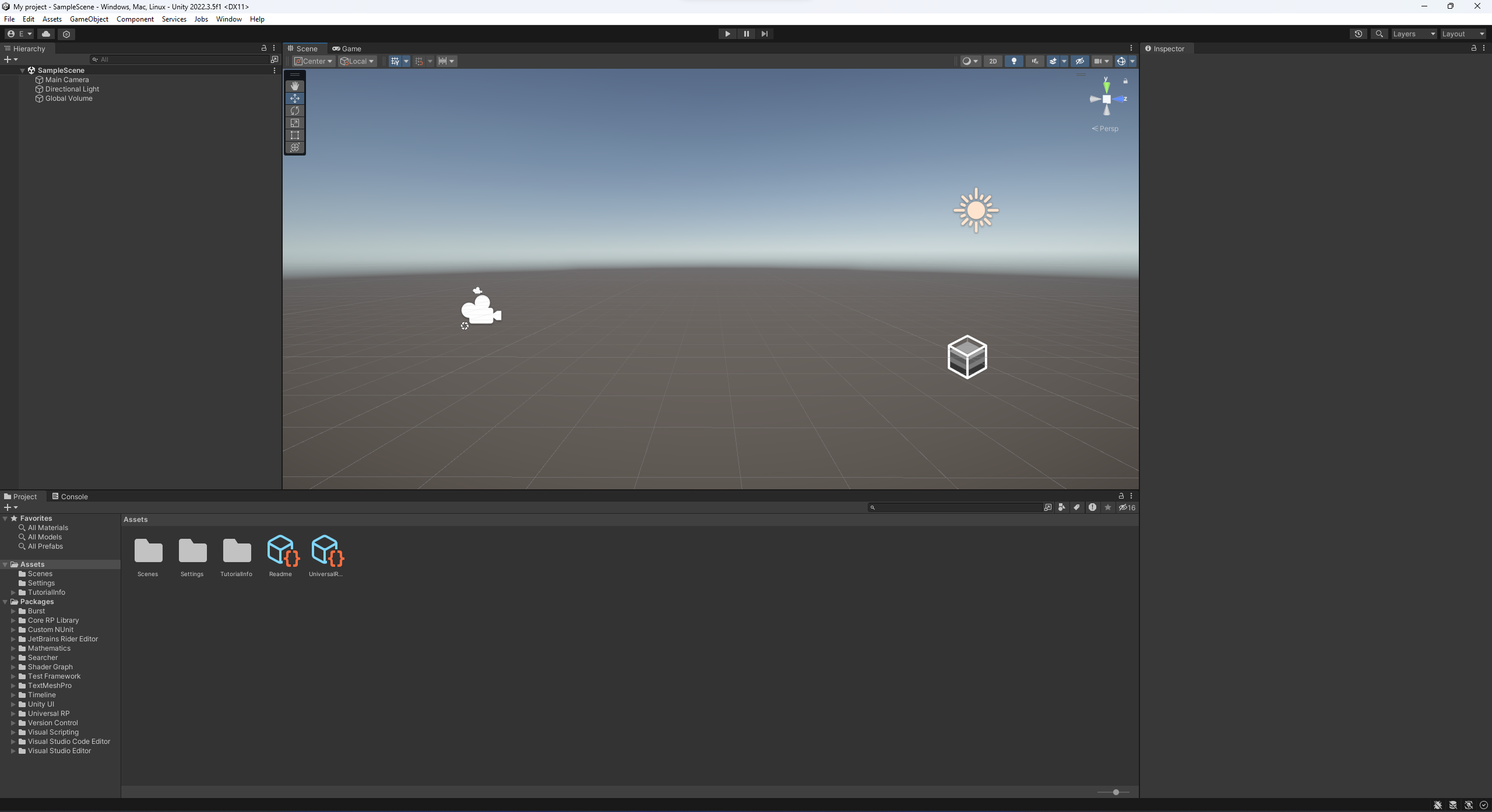Toggle hidden packages visibility showing 16
This screenshot has width=1492, height=812.
coord(1127,507)
